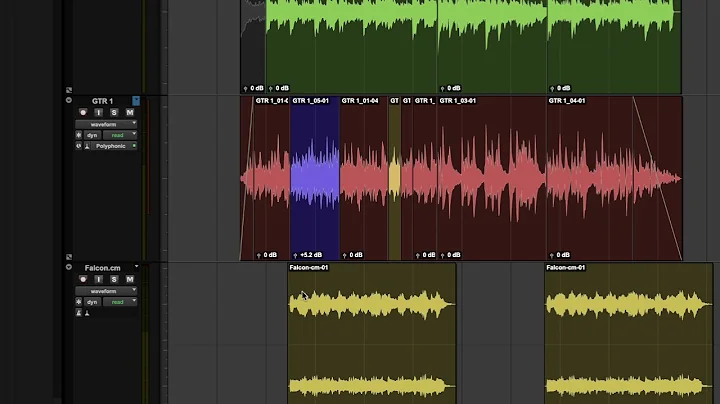Click playlist lanes icon above GTR 1 track
Screen dimensions: 720x404
(x=69, y=90)
